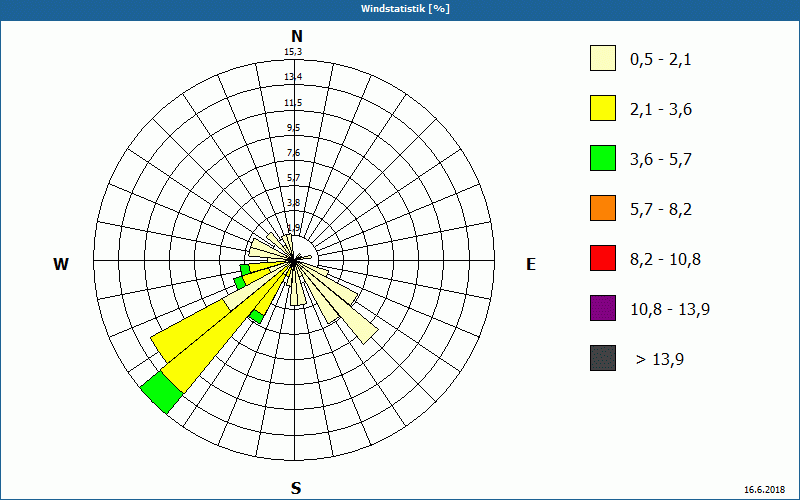The image size is (800, 500).
Task: Click the legend label '8,2 - 10,8'
Action: point(665,260)
